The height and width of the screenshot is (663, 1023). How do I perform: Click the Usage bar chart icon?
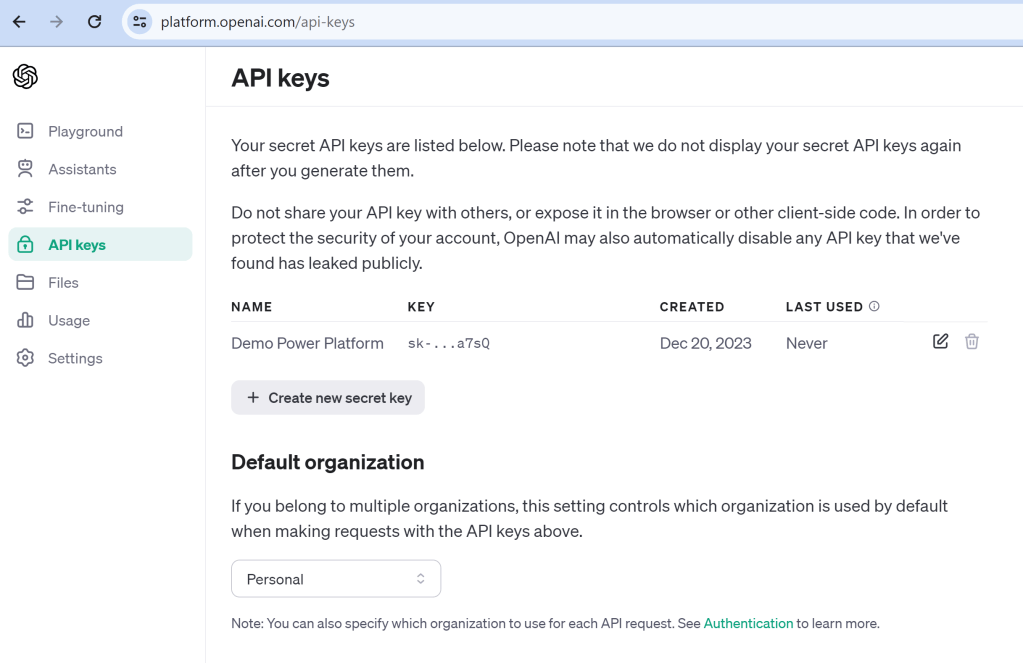(x=26, y=321)
